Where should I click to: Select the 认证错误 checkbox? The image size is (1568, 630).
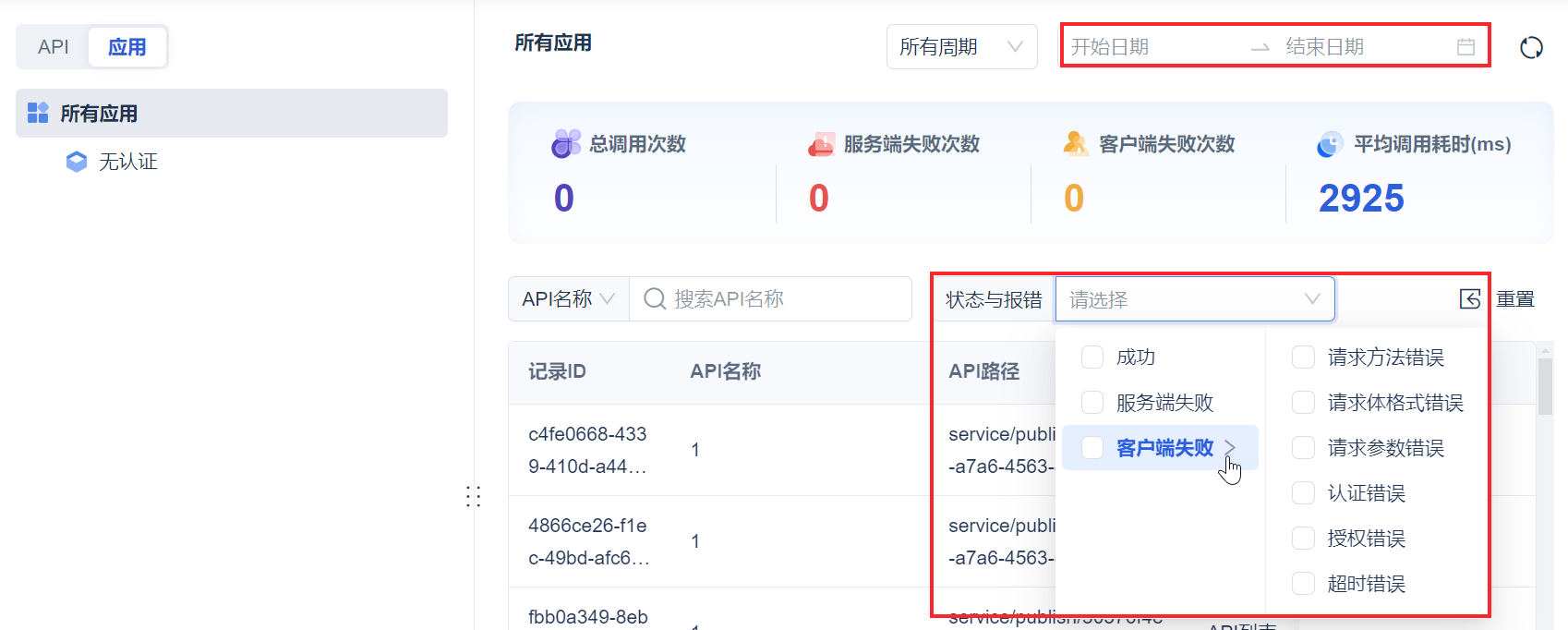point(1303,493)
